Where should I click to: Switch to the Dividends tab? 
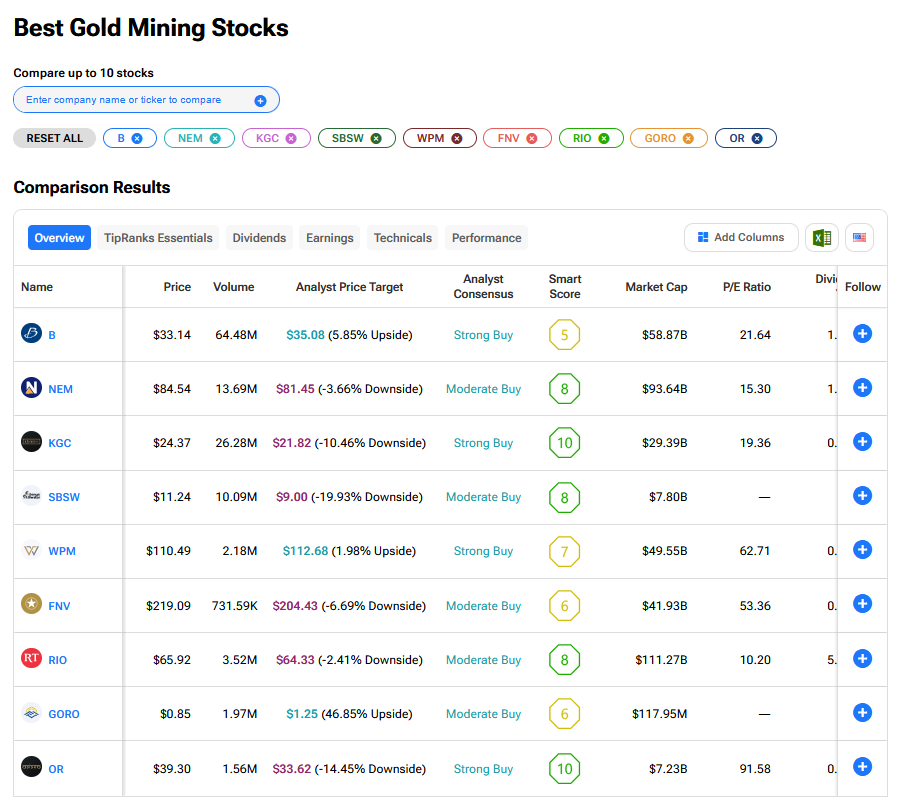(259, 238)
